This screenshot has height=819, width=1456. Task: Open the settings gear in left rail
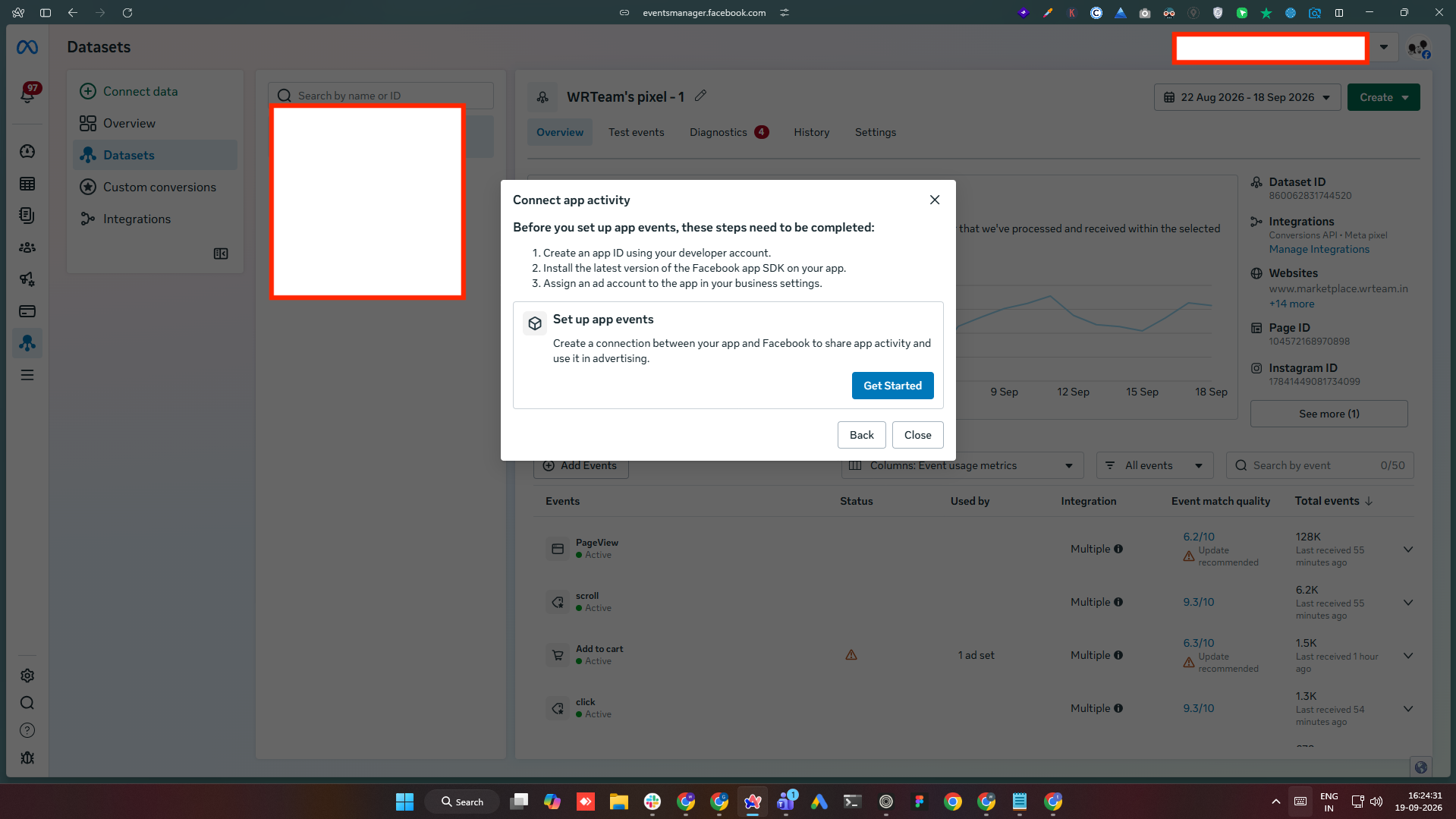coord(27,676)
